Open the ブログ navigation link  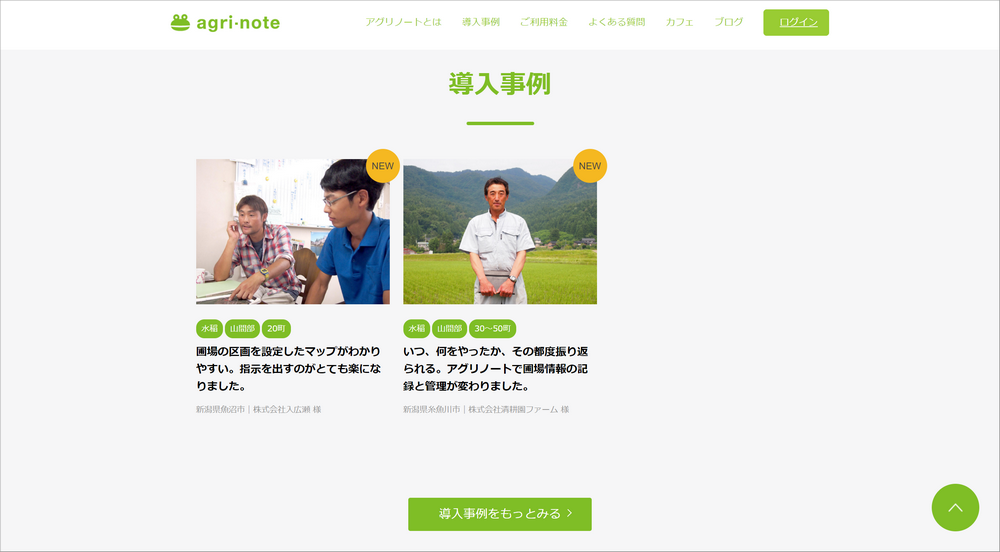728,22
